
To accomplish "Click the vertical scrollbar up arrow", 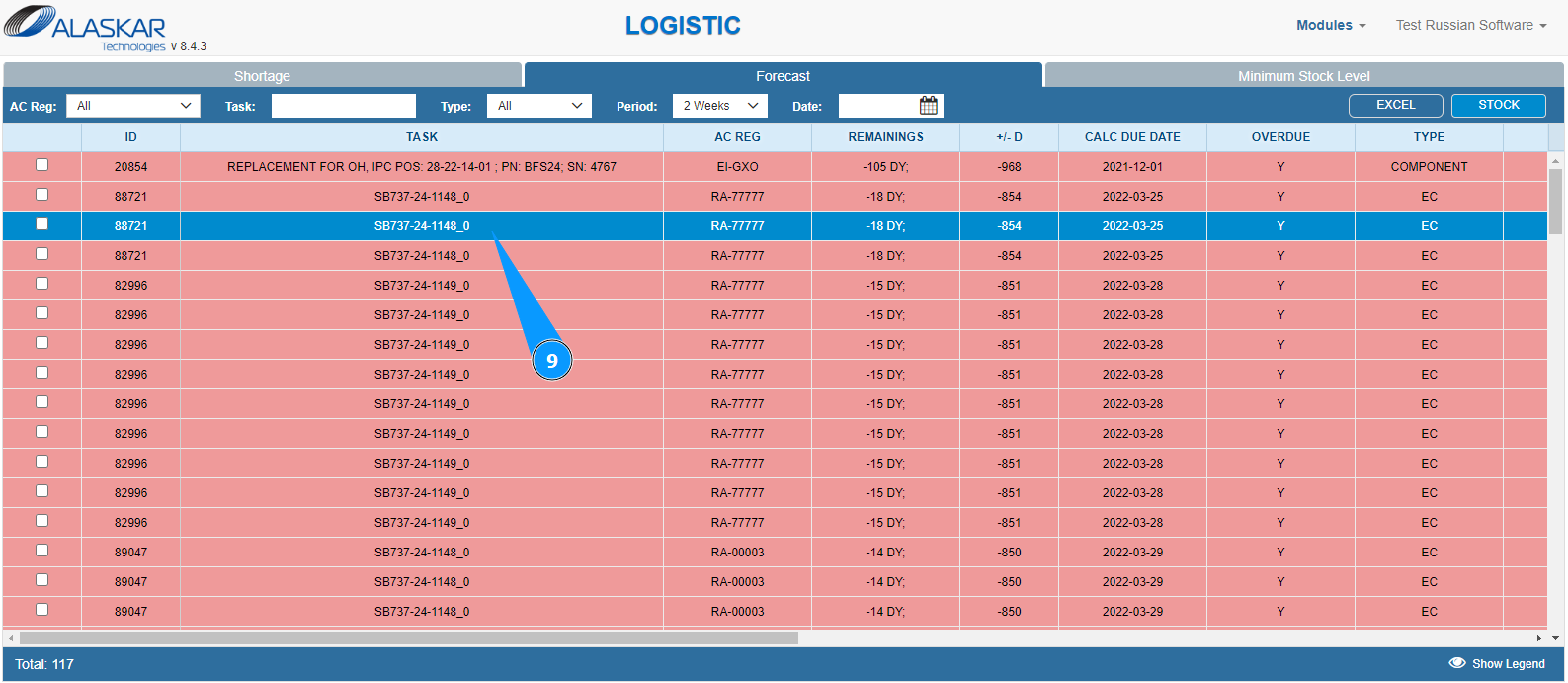I will (x=1555, y=159).
